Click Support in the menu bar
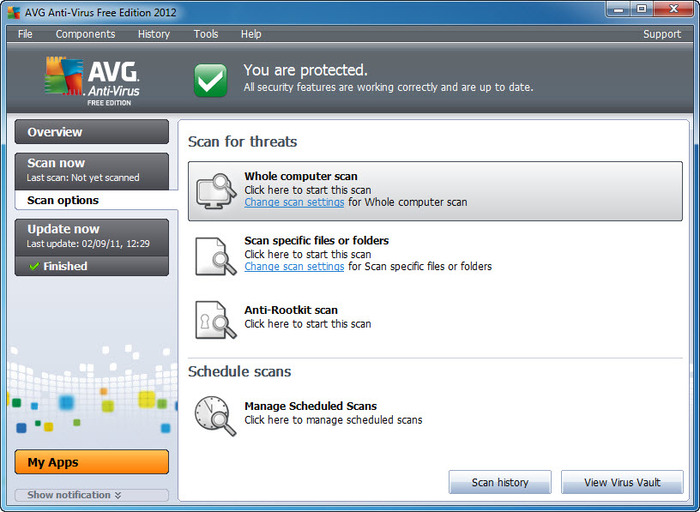Image resolution: width=700 pixels, height=512 pixels. pos(662,34)
